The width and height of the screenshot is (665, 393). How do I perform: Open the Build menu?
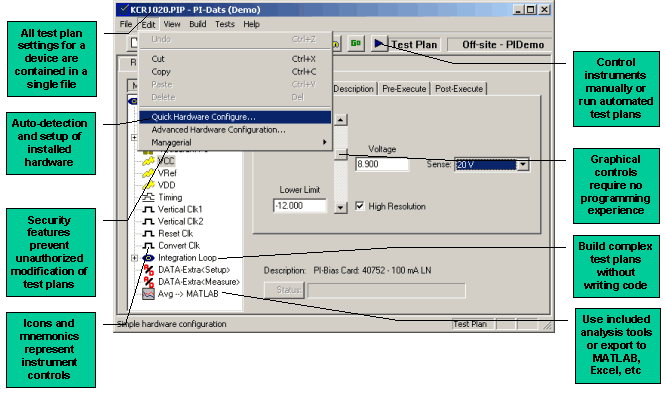tap(198, 24)
